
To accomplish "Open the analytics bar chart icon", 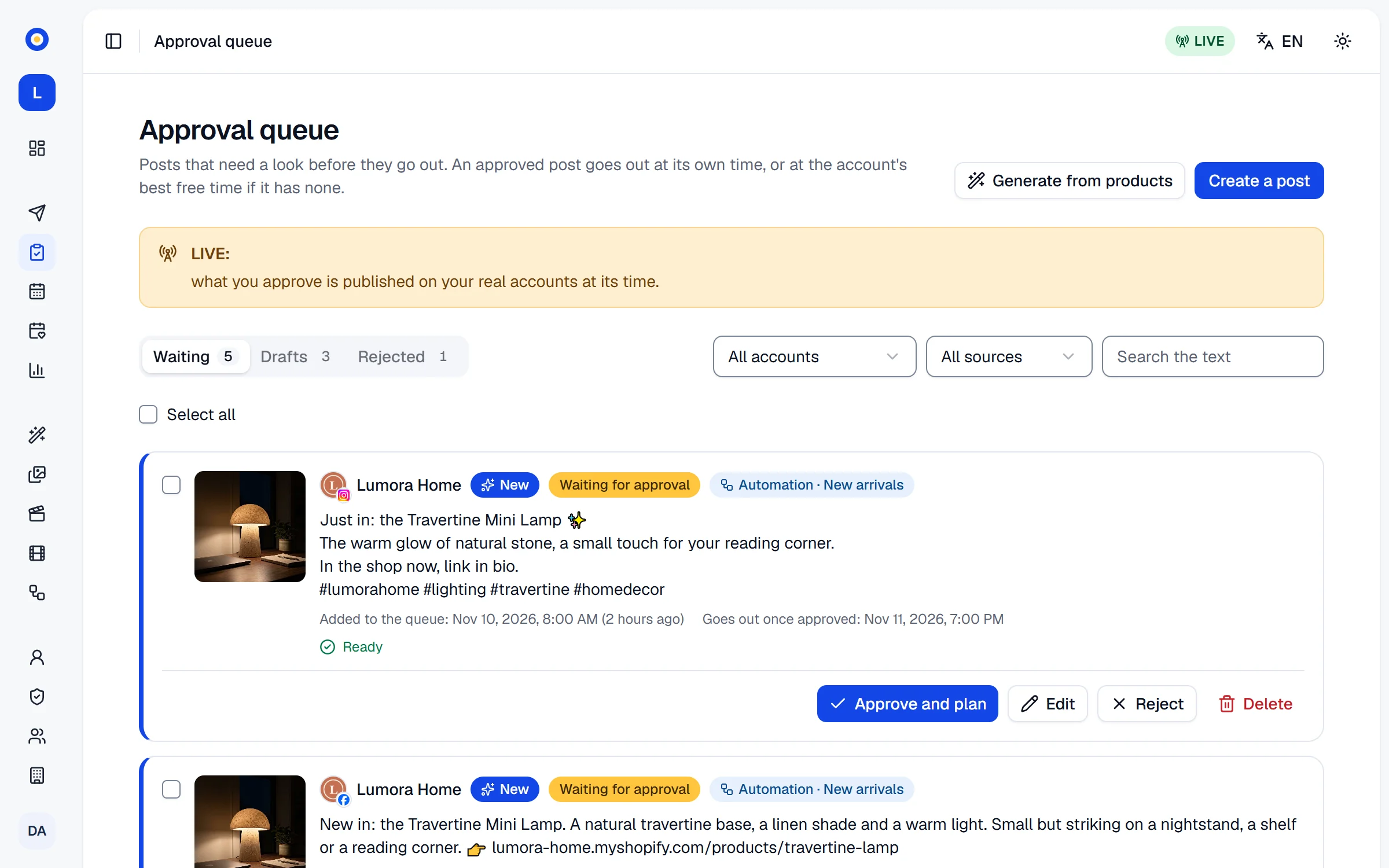I will click(37, 370).
